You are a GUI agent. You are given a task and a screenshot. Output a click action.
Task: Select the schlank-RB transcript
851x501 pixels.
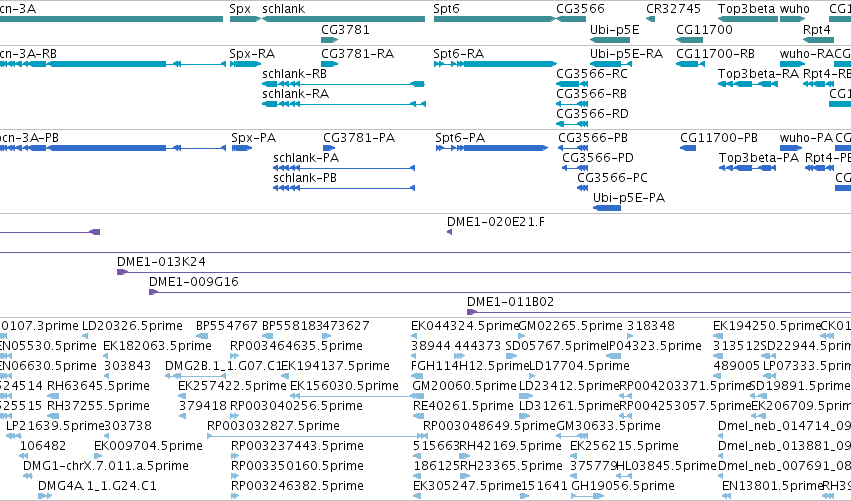(344, 84)
